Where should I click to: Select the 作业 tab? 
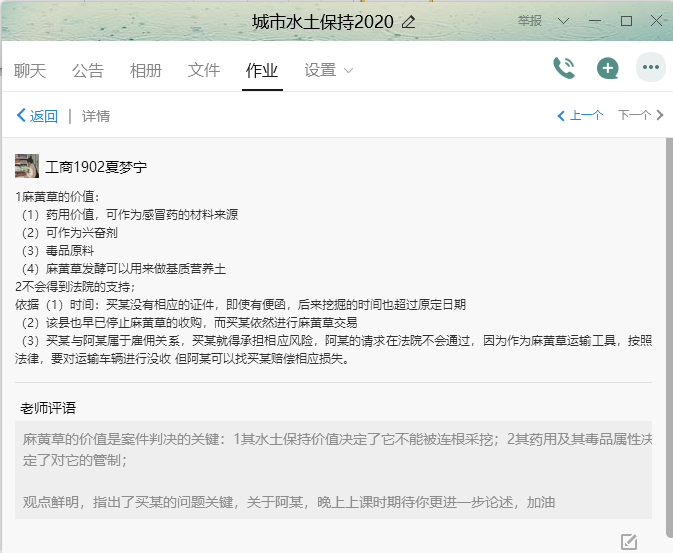tap(262, 70)
